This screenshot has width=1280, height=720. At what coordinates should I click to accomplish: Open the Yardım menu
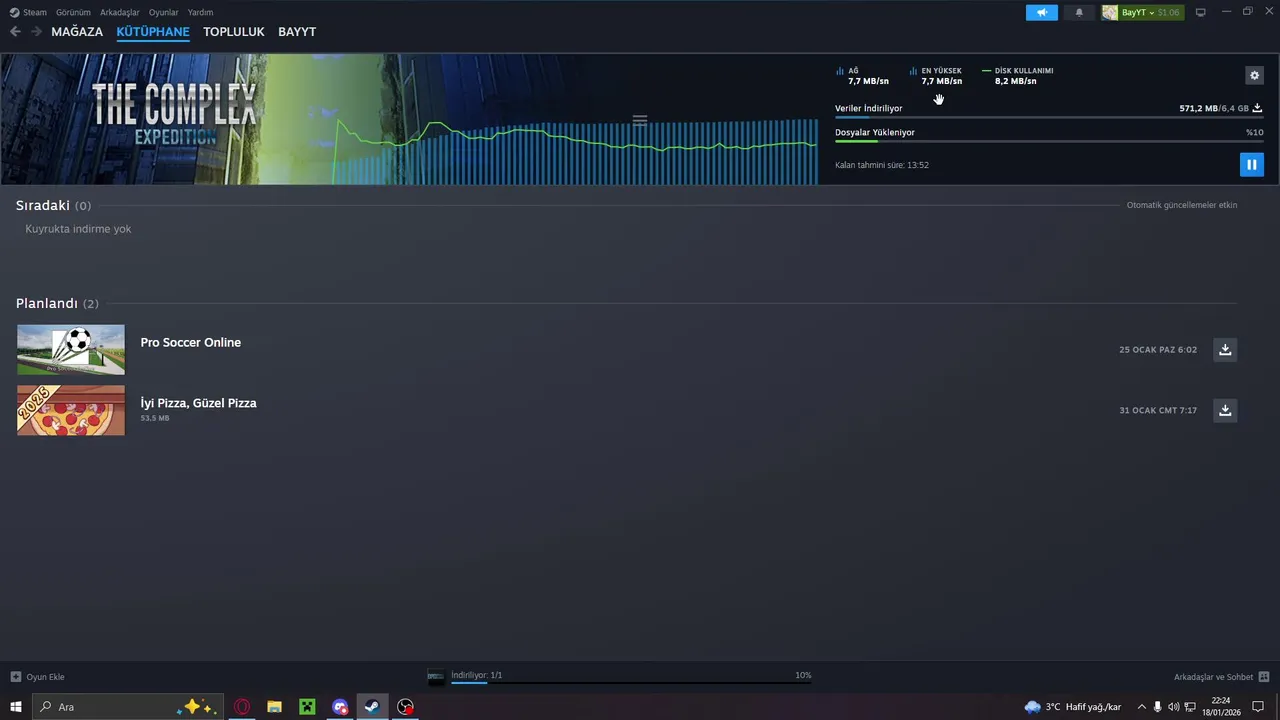(200, 12)
